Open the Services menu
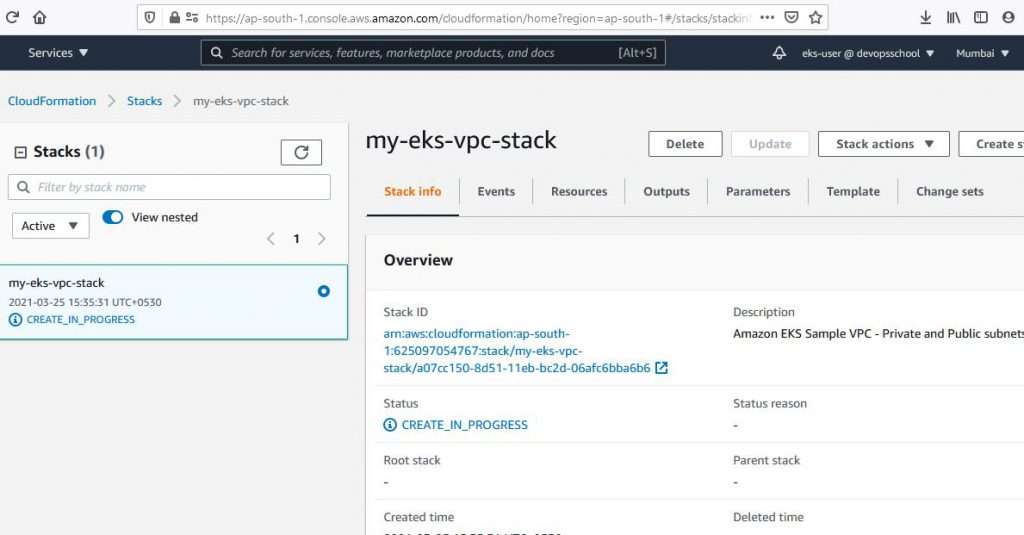Image resolution: width=1024 pixels, height=535 pixels. pos(58,53)
